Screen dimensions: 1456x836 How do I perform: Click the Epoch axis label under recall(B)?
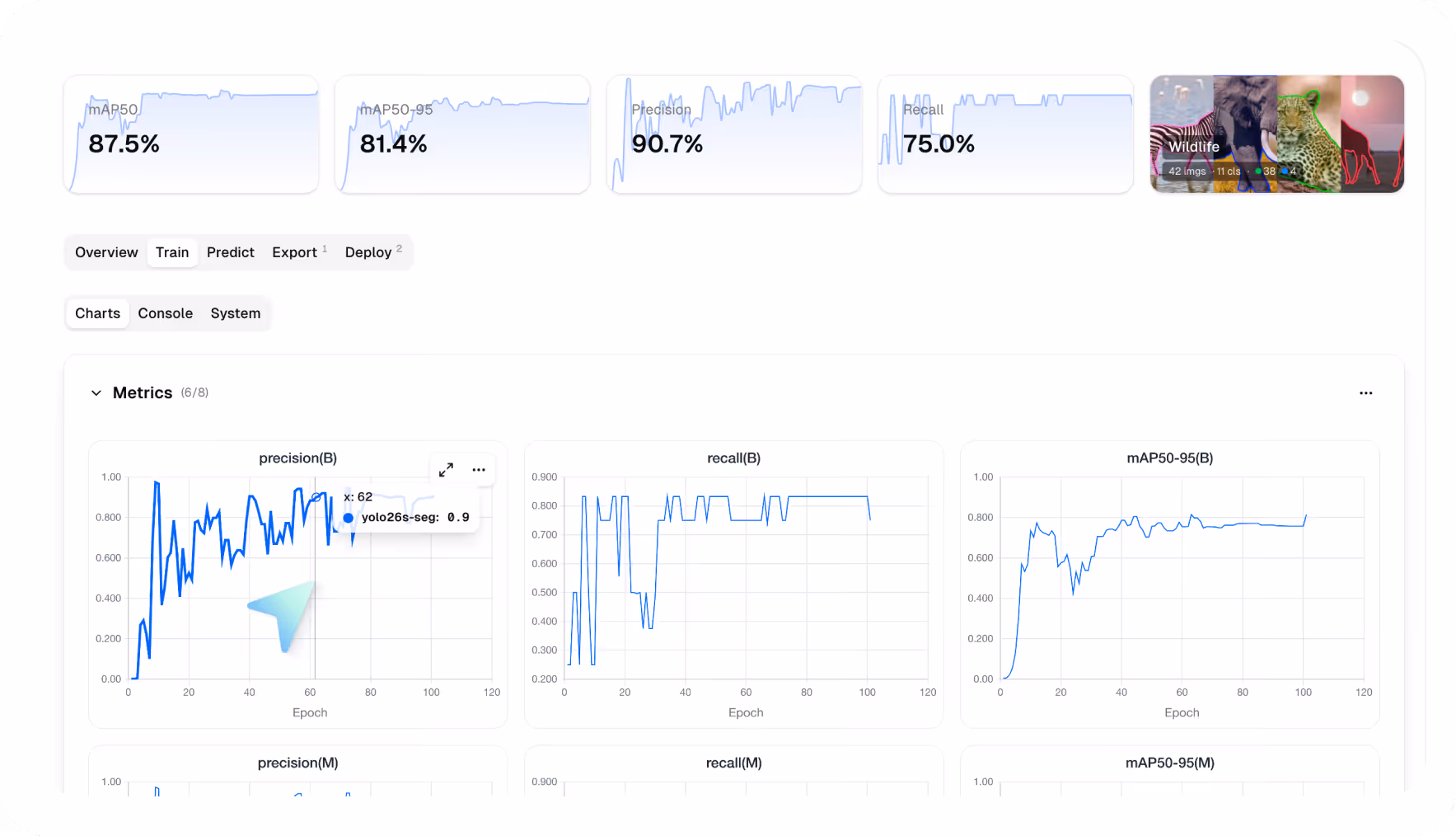746,713
